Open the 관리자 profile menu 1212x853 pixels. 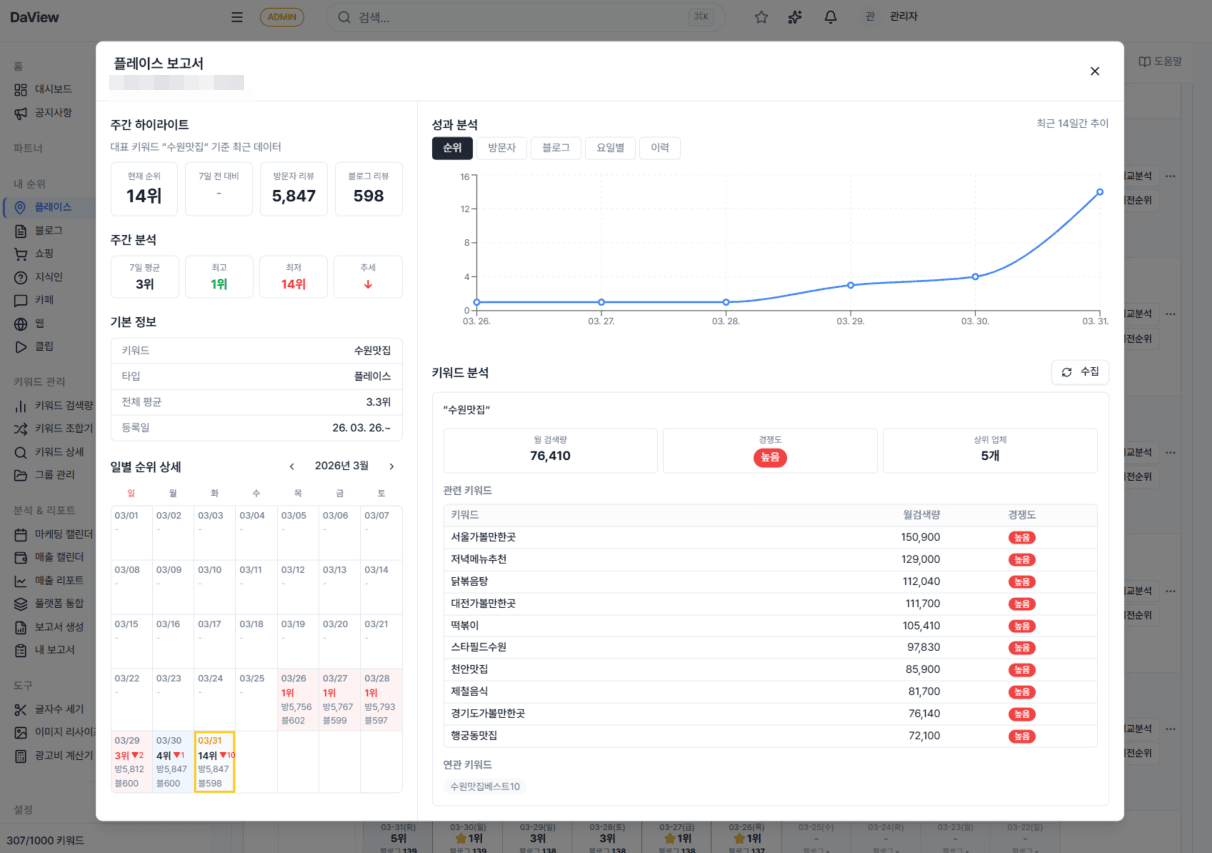pyautogui.click(x=890, y=16)
